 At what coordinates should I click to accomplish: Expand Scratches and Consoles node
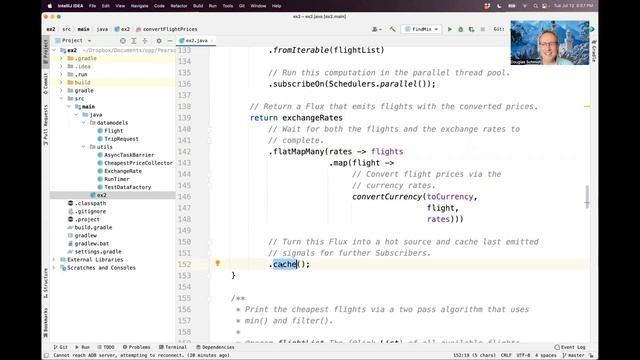pos(54,268)
